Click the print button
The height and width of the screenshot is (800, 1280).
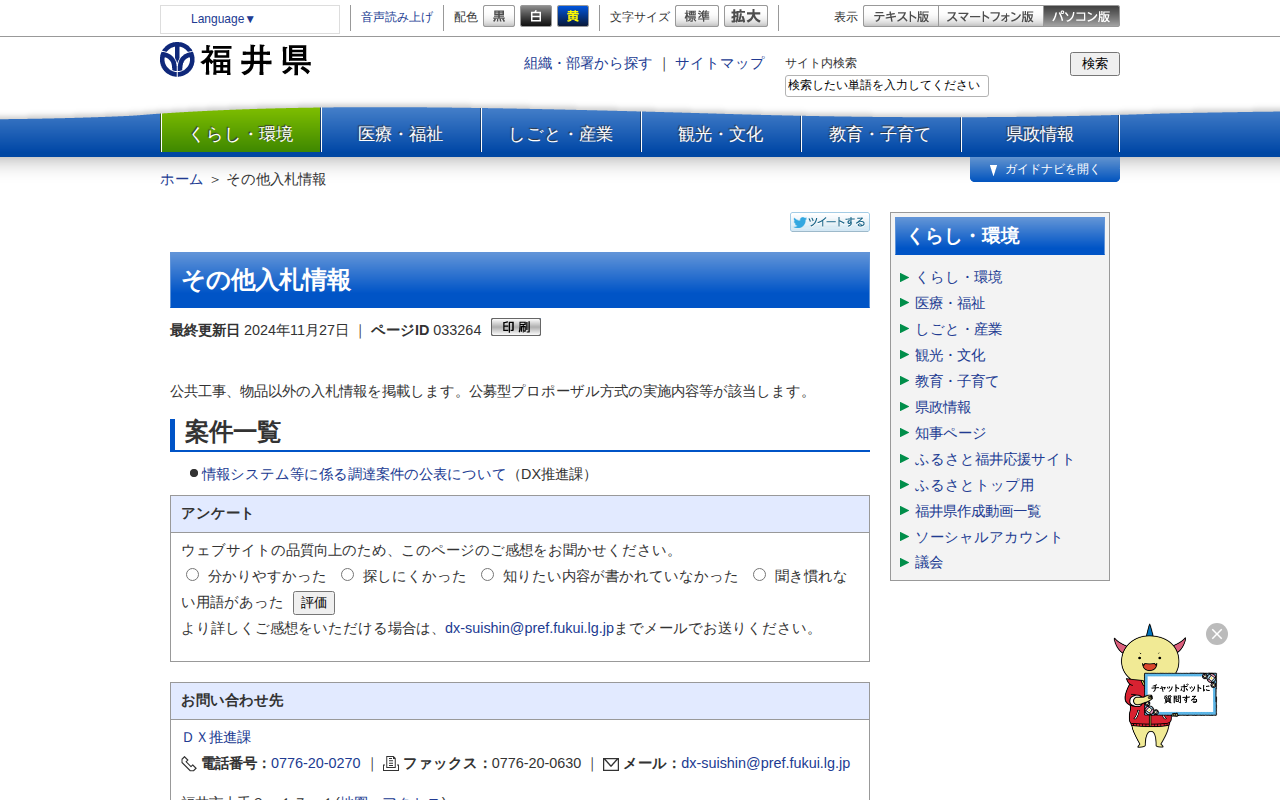pos(516,327)
